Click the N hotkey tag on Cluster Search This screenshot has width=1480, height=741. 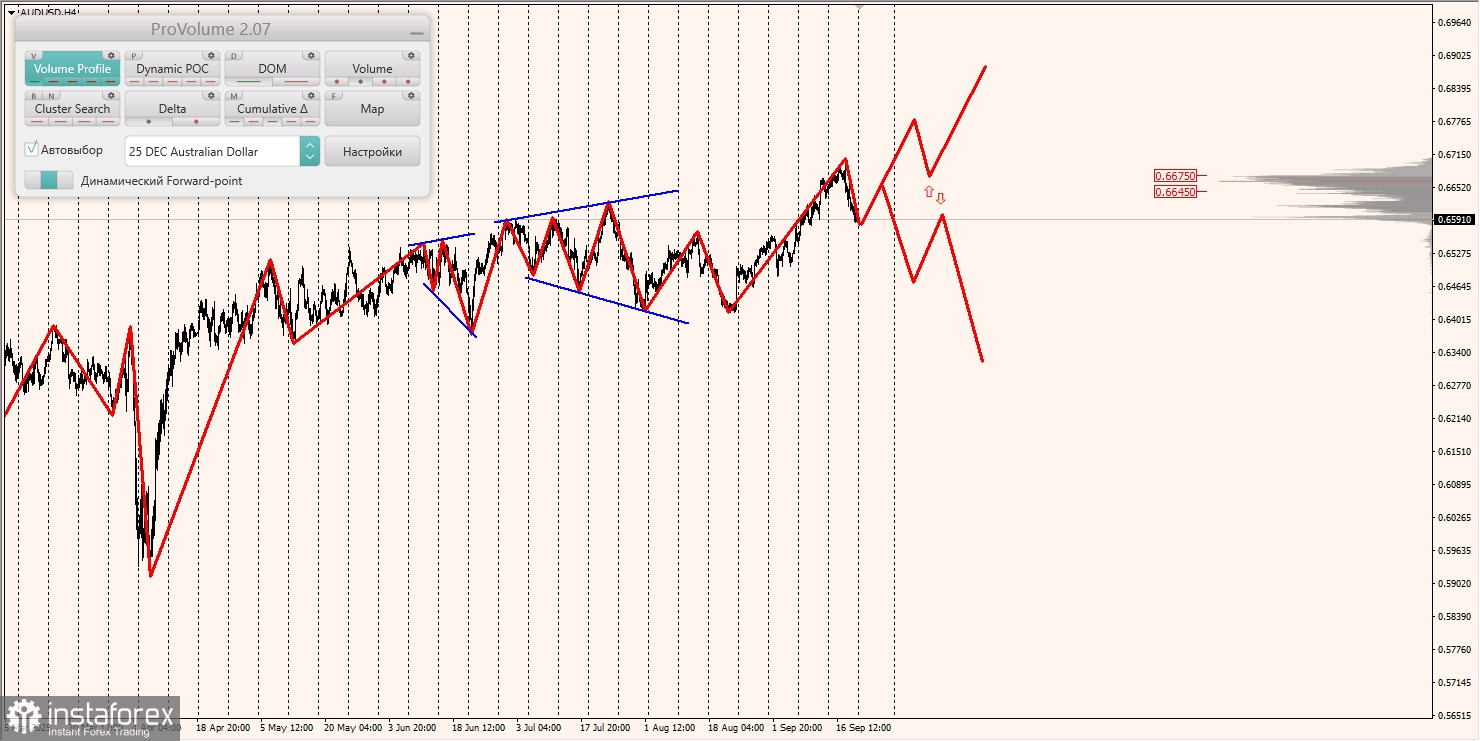pos(52,96)
